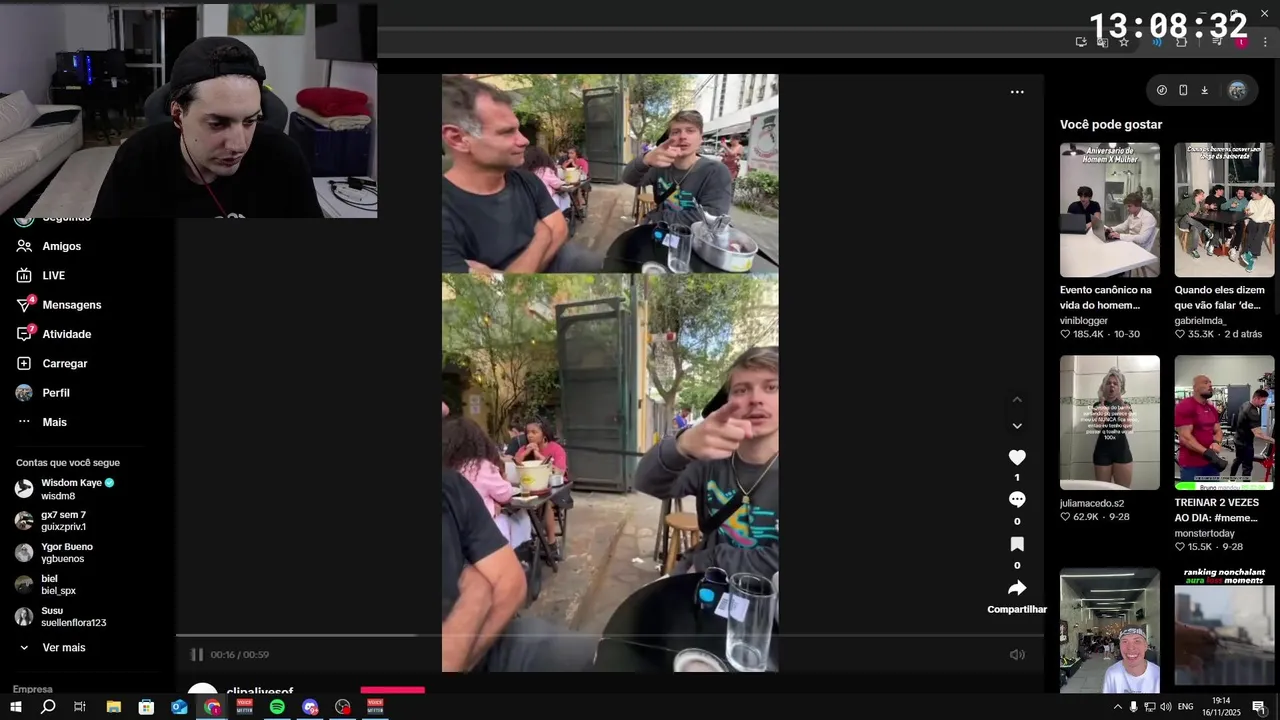
Task: Open the browser three-dot menu
Action: pos(1265,42)
